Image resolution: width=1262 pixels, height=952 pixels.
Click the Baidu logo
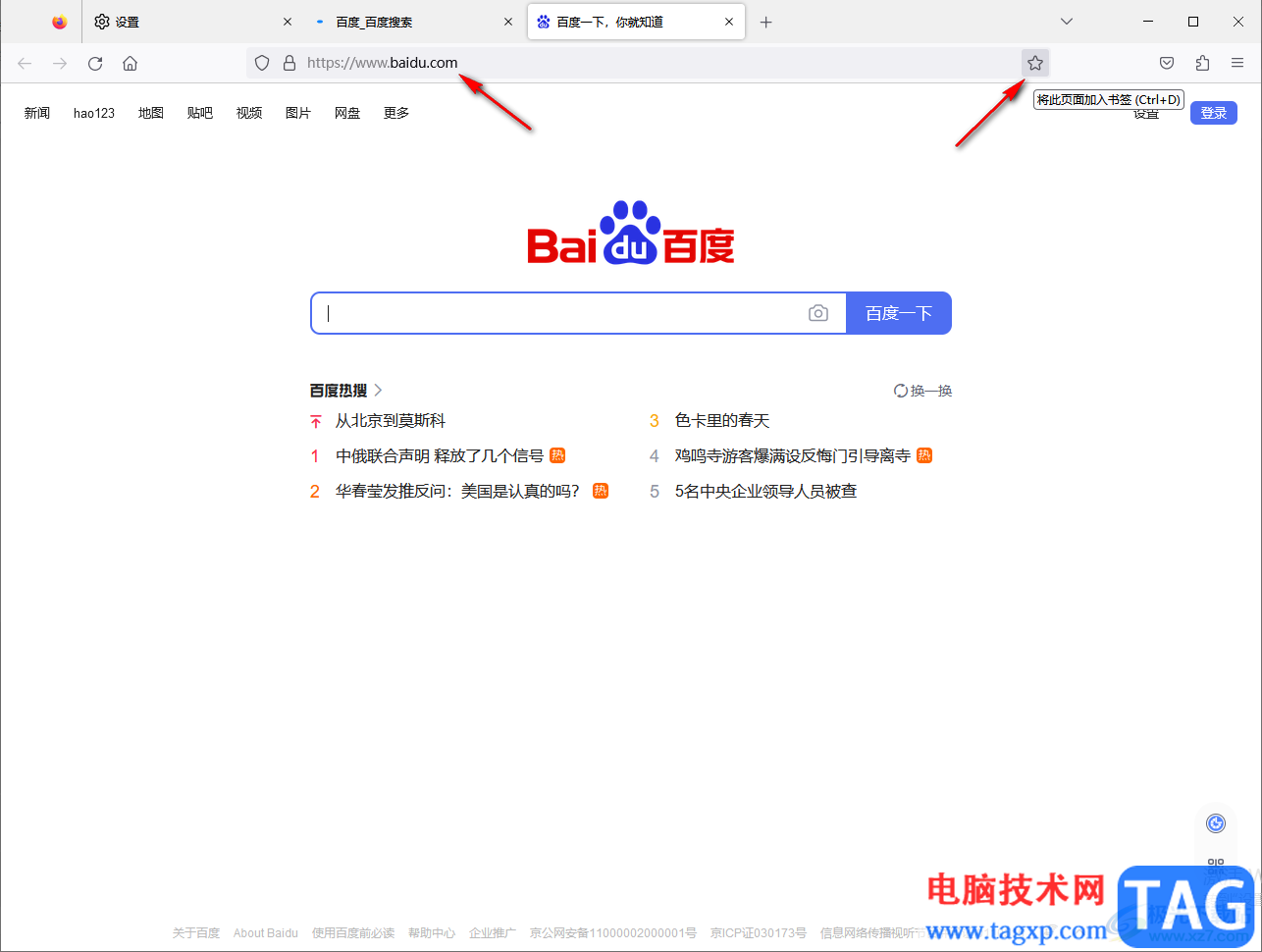pos(631,233)
